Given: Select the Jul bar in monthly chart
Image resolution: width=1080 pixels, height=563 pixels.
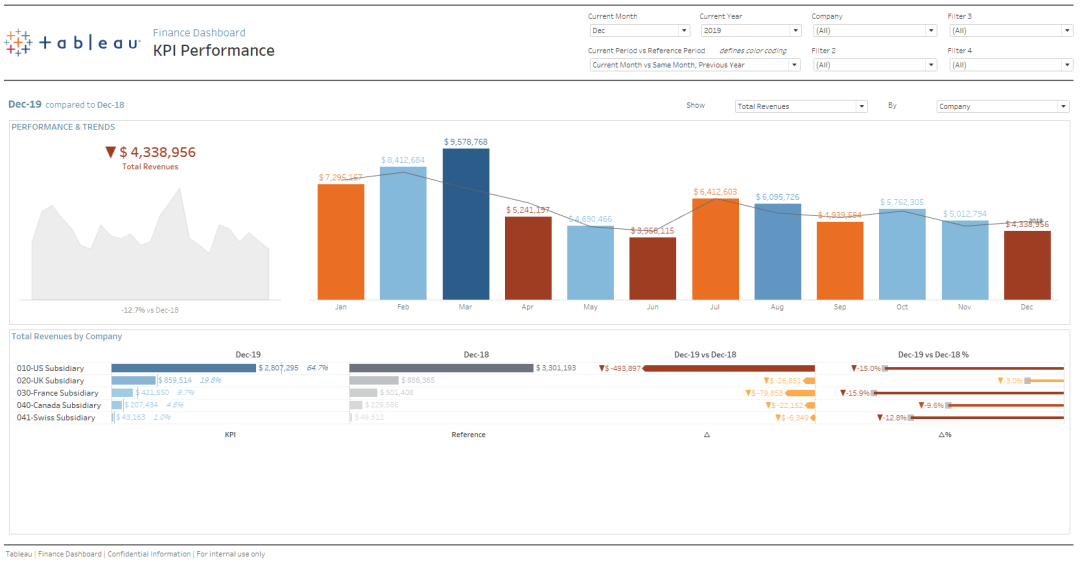Looking at the screenshot, I should [x=716, y=249].
